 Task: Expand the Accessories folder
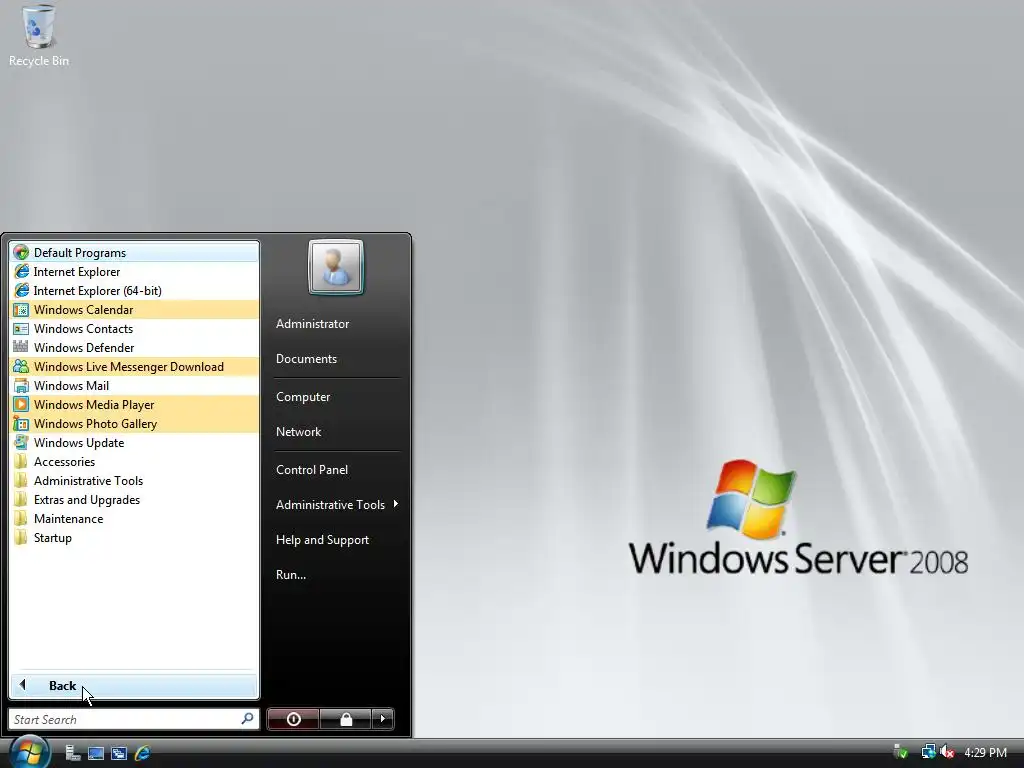(135, 461)
